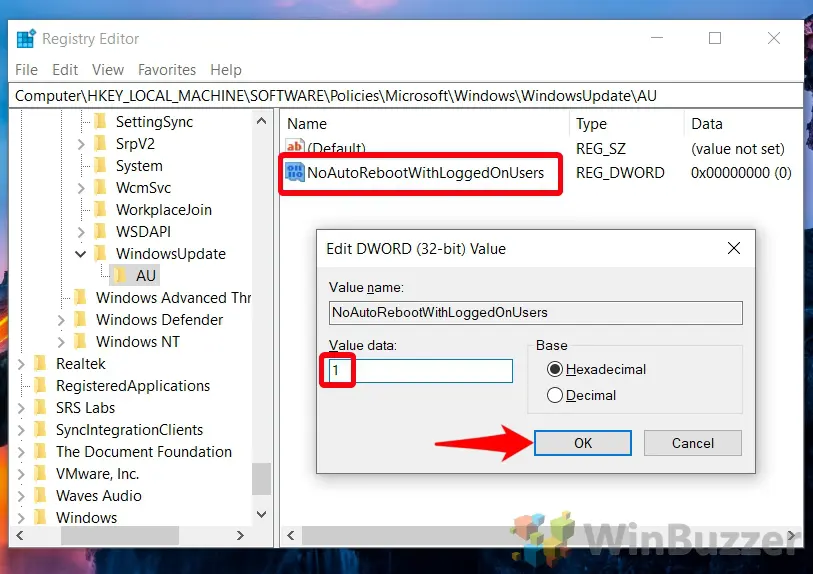The height and width of the screenshot is (574, 813).
Task: Click the tree pane scroll up arrow
Action: (261, 121)
